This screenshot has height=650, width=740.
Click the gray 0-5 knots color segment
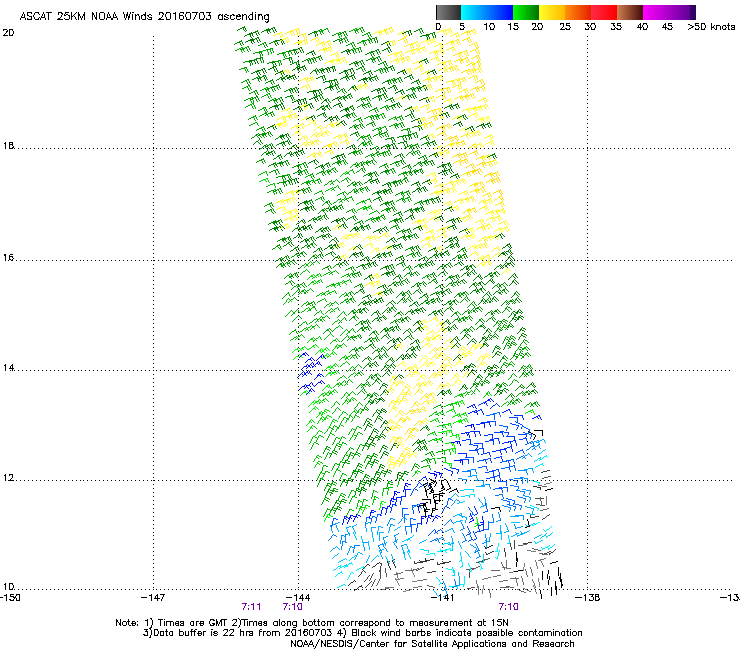[x=448, y=12]
